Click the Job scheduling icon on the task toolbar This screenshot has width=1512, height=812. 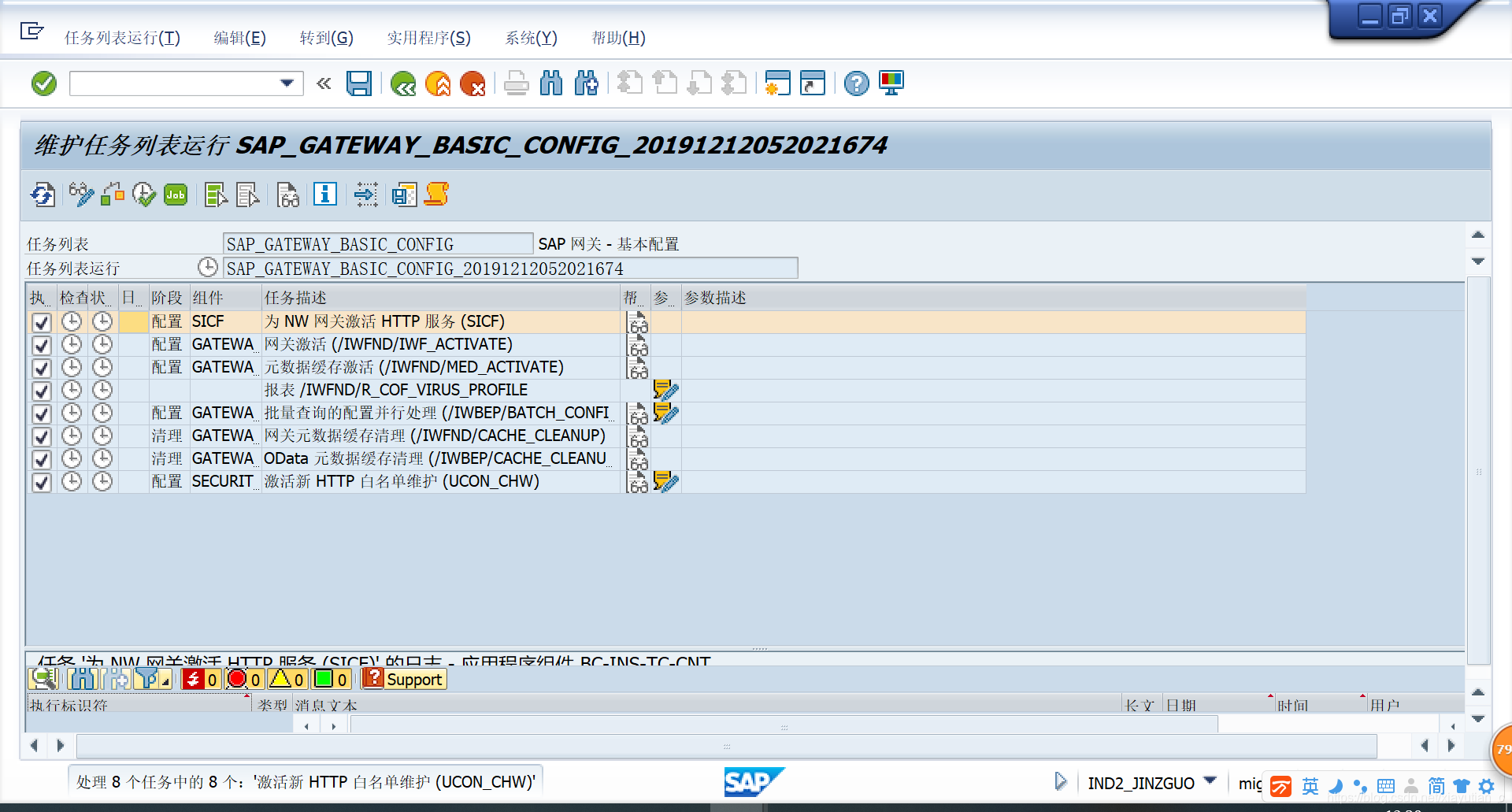pyautogui.click(x=175, y=195)
